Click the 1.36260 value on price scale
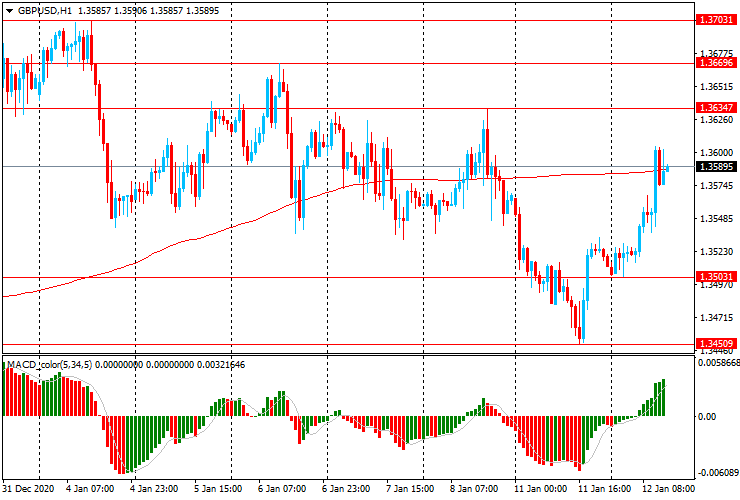 tap(716, 120)
